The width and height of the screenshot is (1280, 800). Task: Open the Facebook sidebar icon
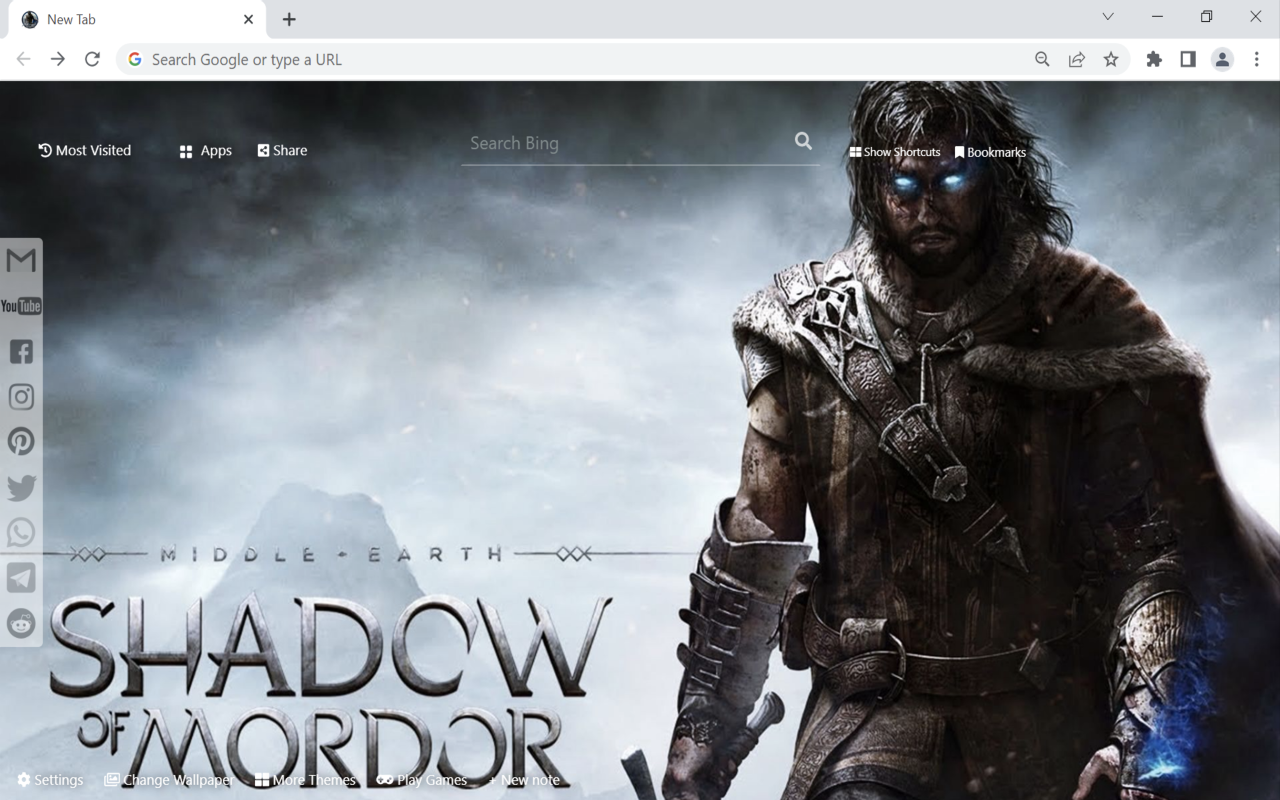coord(21,351)
